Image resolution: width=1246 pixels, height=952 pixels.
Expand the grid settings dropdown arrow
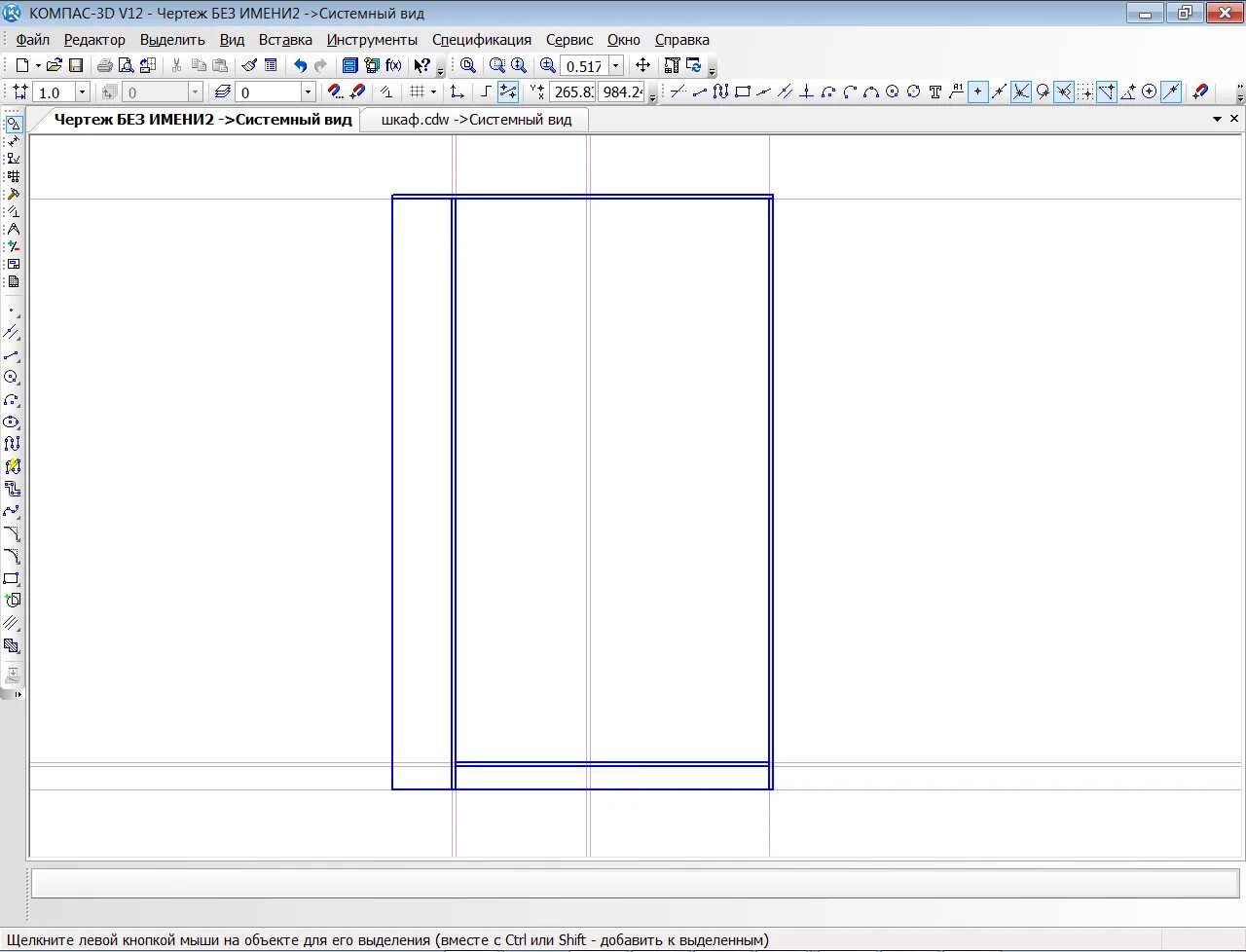[433, 92]
